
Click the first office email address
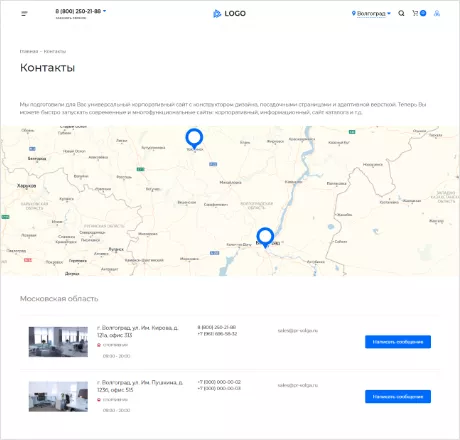298,331
